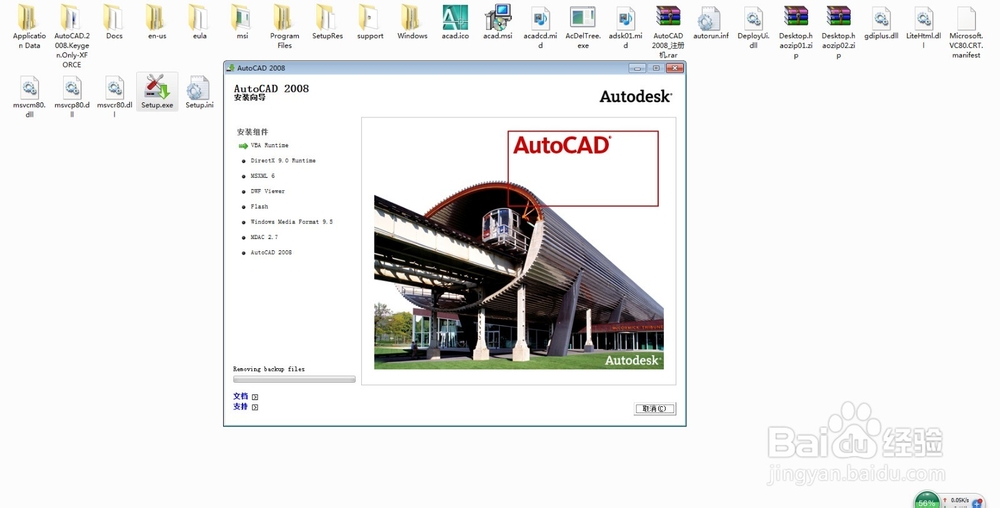The height and width of the screenshot is (508, 1000).
Task: Select the adsk01.mid file
Action: [x=626, y=27]
